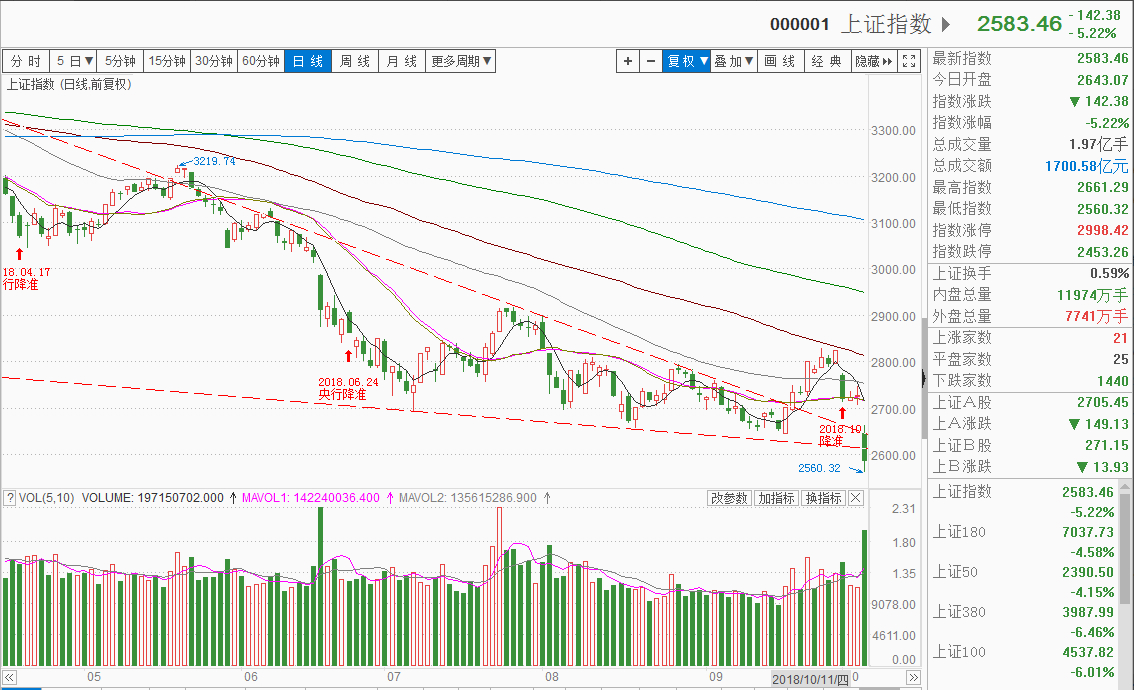Viewport: 1134px width, 690px height.
Task: Click the 指数涨停 value 2998.42
Action: pyautogui.click(x=1103, y=230)
